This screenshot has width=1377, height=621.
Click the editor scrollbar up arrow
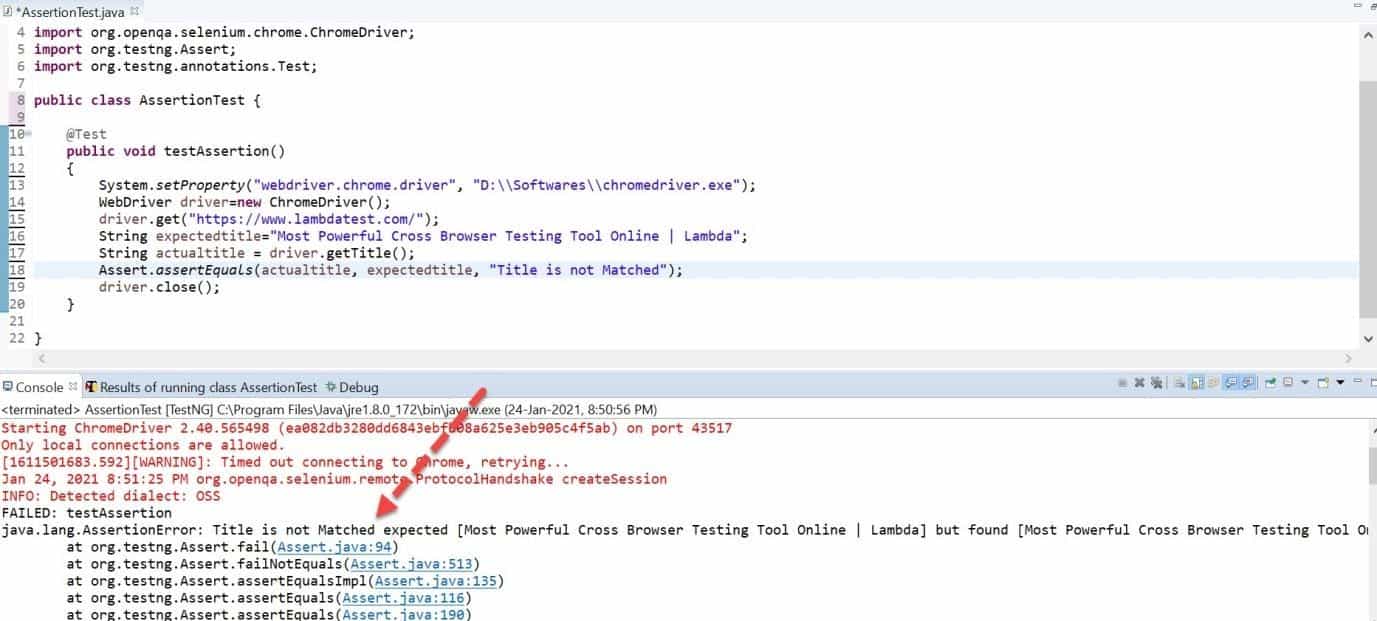[x=1367, y=34]
